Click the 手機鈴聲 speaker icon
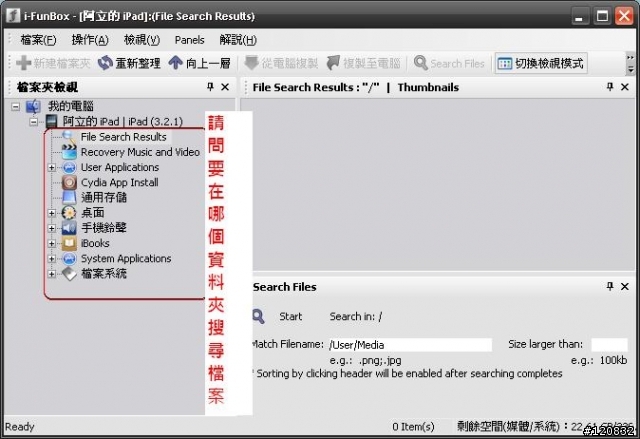 (x=69, y=228)
